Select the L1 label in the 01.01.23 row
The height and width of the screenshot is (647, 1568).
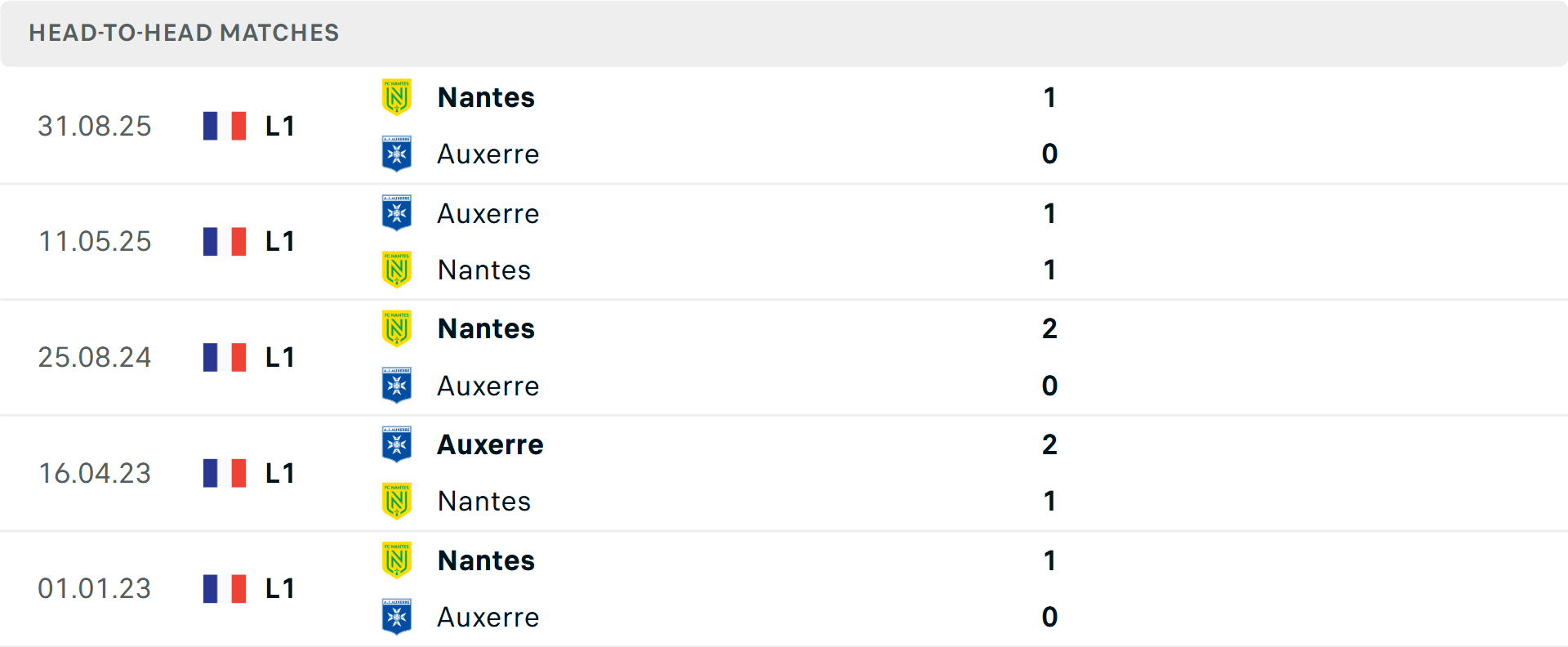pos(279,588)
